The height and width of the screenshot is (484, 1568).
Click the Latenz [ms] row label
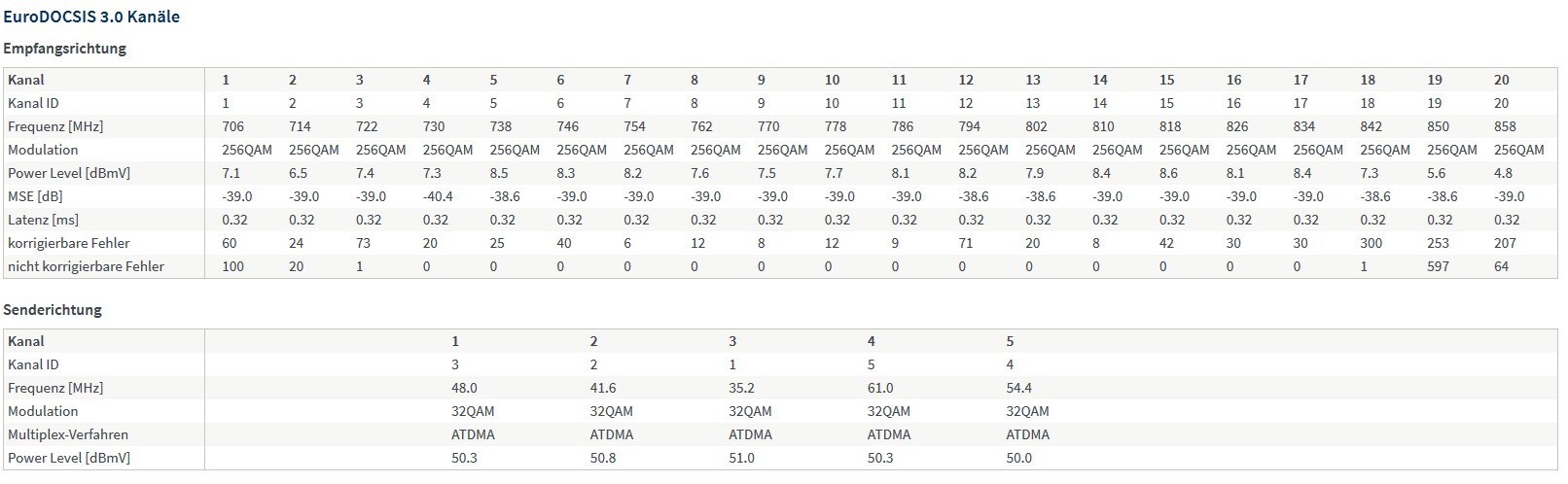coord(43,220)
